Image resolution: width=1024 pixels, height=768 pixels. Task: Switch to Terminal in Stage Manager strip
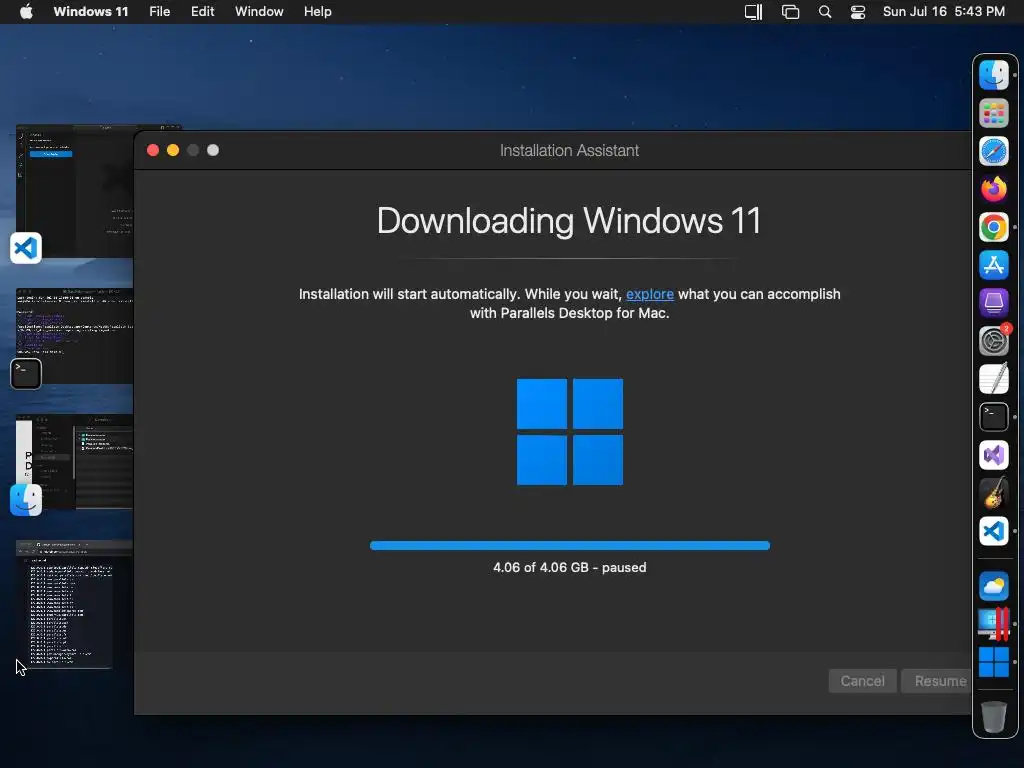point(25,374)
